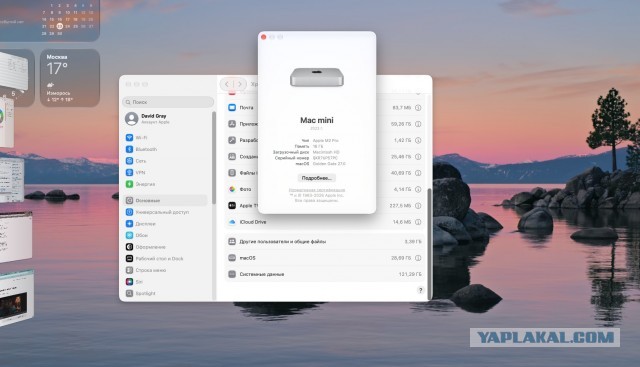The image size is (640, 367).
Task: Open the Москва 17° weather widget
Action: point(70,78)
